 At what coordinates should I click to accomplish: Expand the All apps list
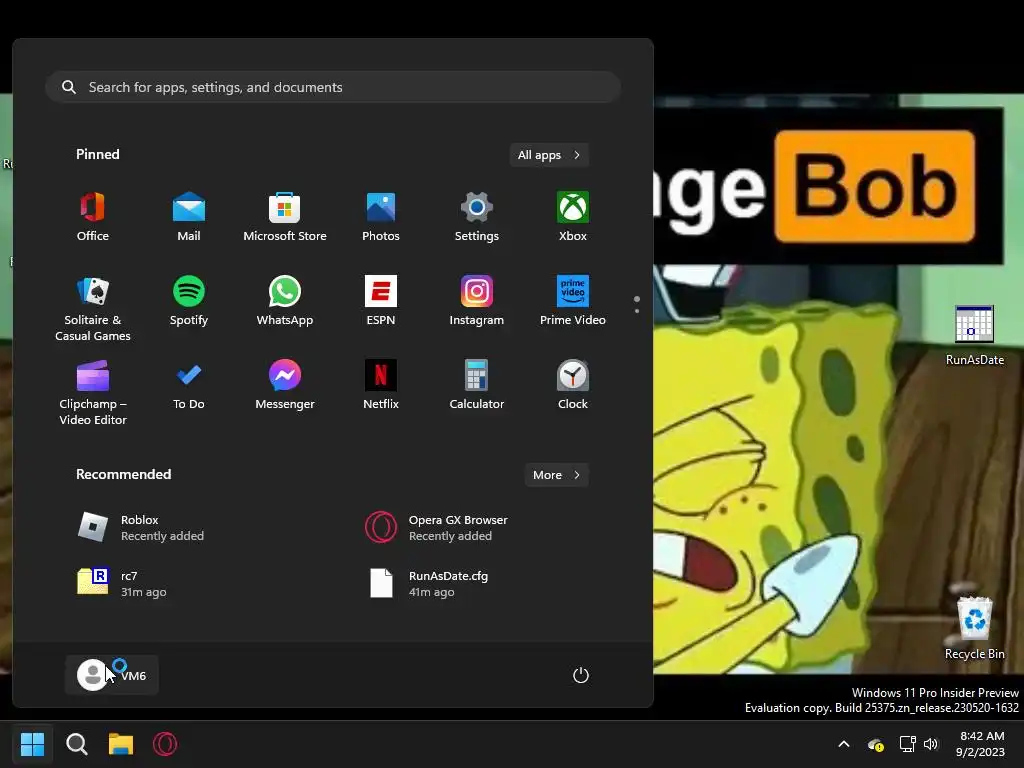pyautogui.click(x=549, y=155)
